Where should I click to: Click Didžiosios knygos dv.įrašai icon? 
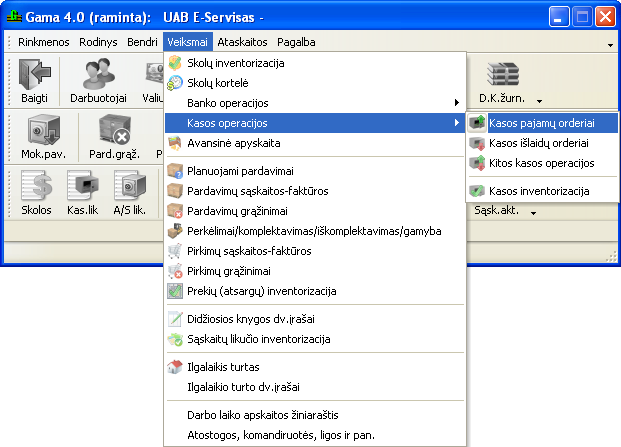(175, 319)
